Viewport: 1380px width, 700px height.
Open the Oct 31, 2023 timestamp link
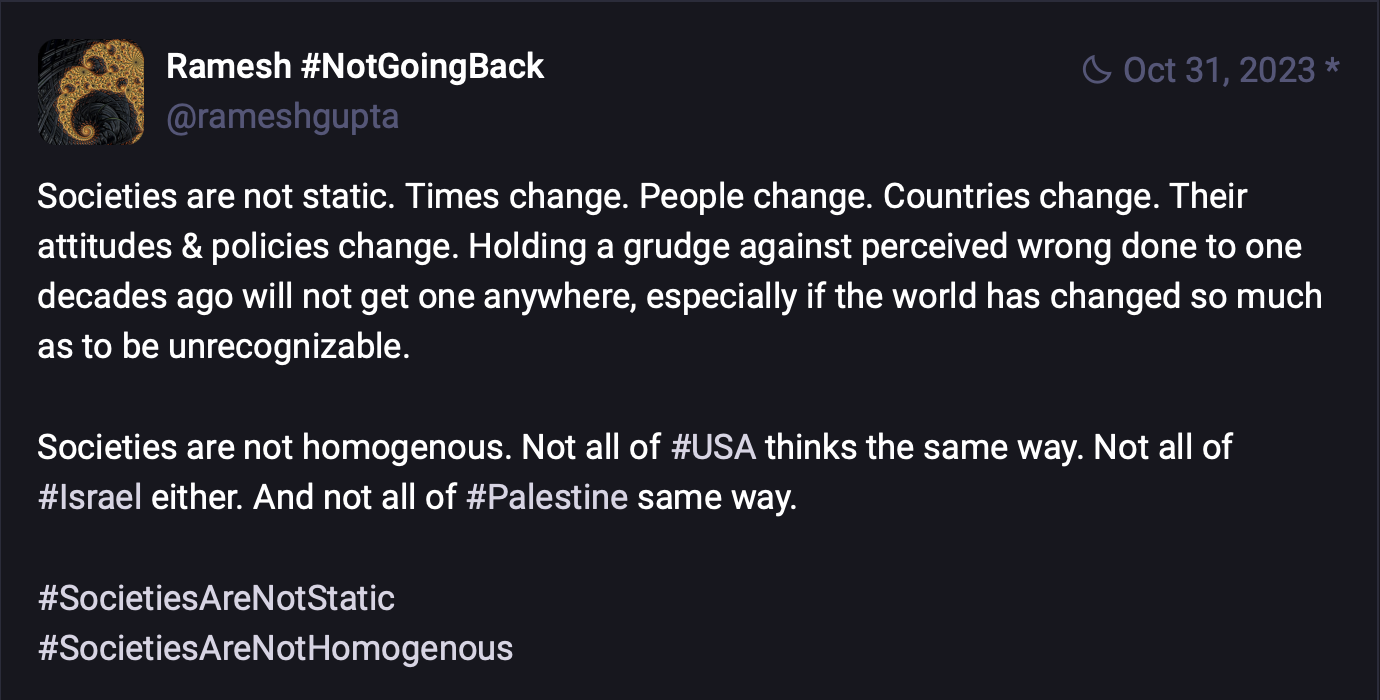point(1219,70)
